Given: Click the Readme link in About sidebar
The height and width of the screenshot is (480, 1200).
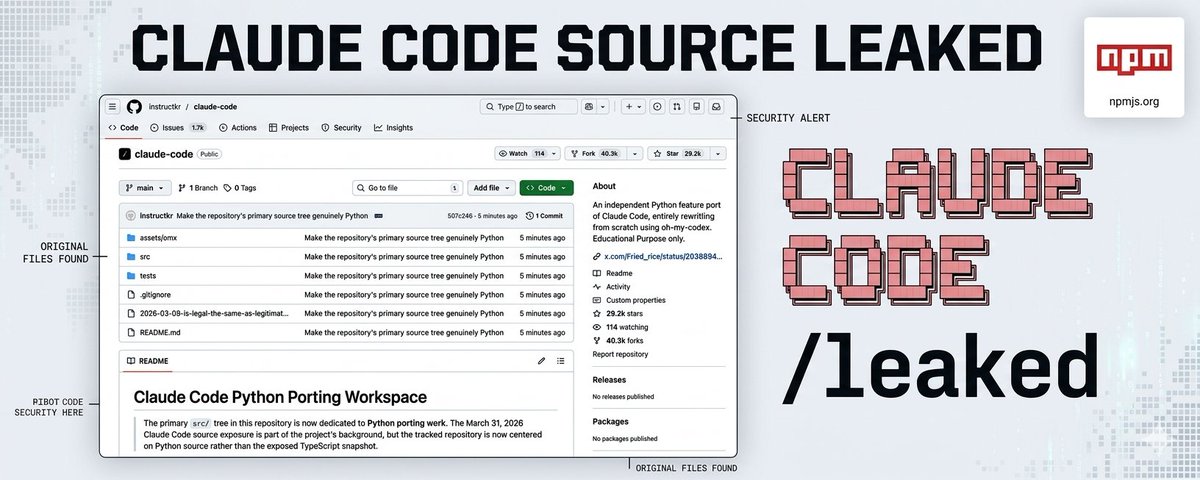Looking at the screenshot, I should click(x=618, y=272).
